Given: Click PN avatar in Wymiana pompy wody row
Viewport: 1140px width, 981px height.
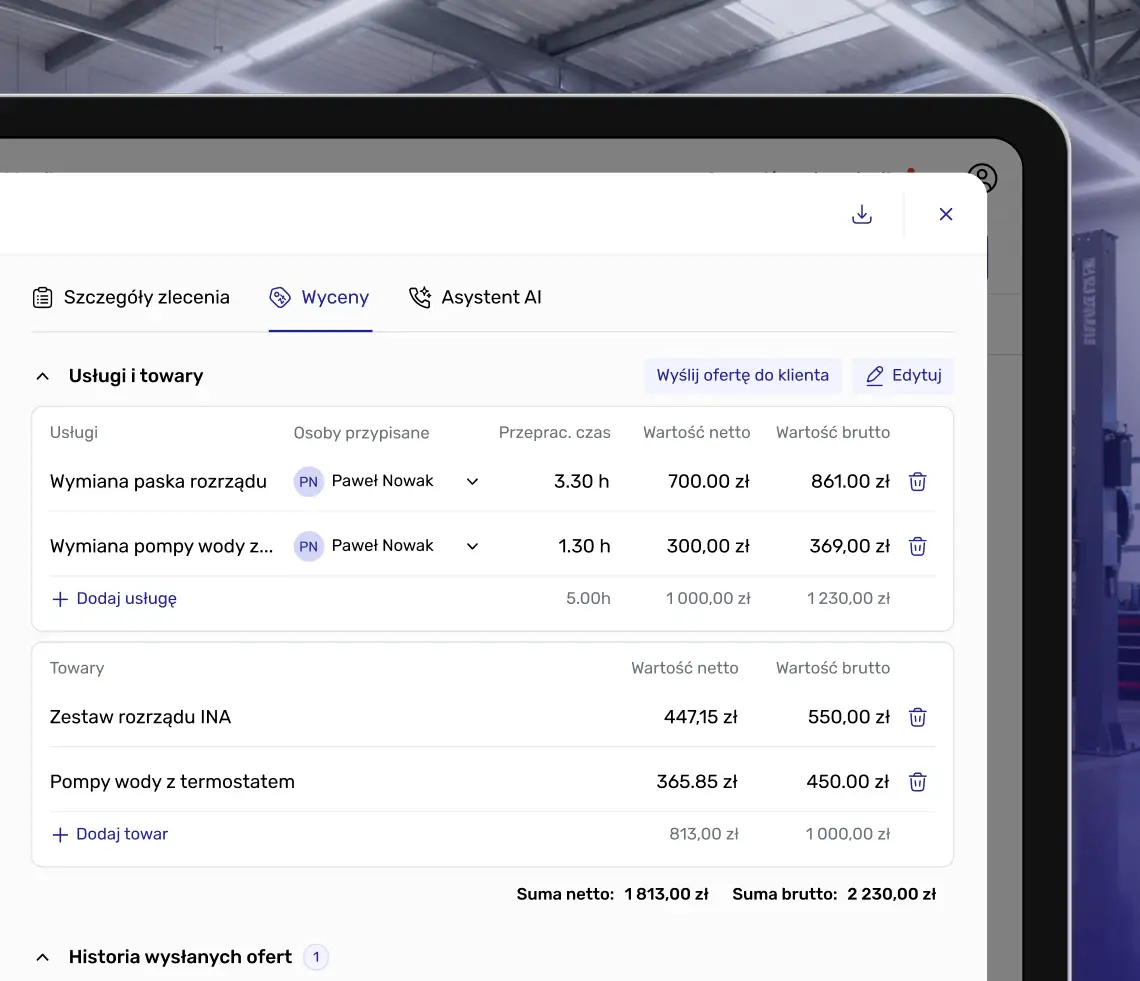Looking at the screenshot, I should [x=308, y=546].
